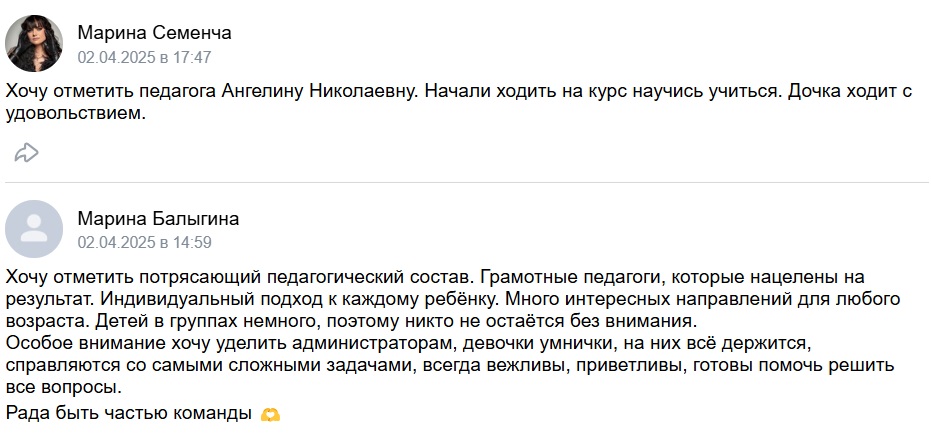Image resolution: width=931 pixels, height=434 pixels.
Task: Click the word удовольствием in first review
Action: click(75, 114)
